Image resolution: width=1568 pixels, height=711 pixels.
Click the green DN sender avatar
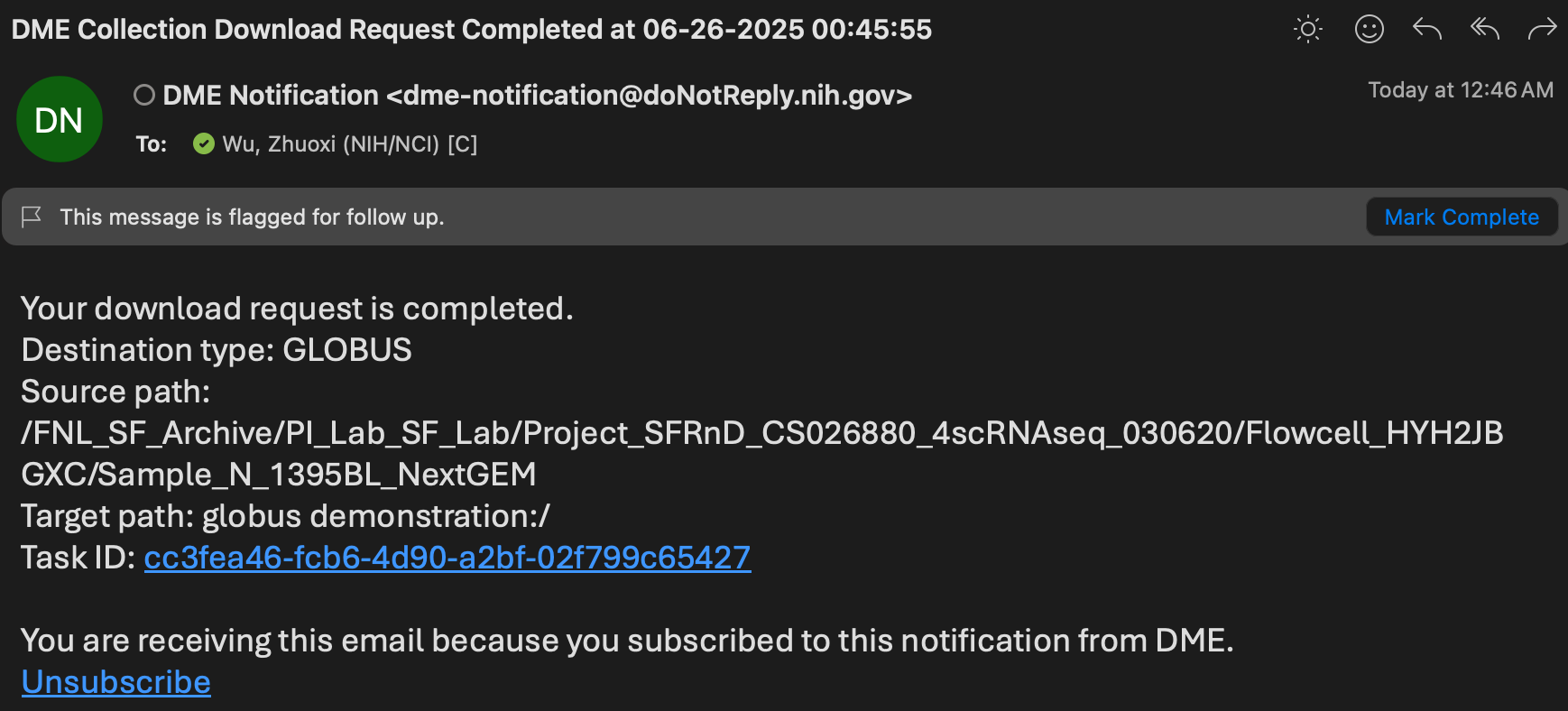click(60, 119)
